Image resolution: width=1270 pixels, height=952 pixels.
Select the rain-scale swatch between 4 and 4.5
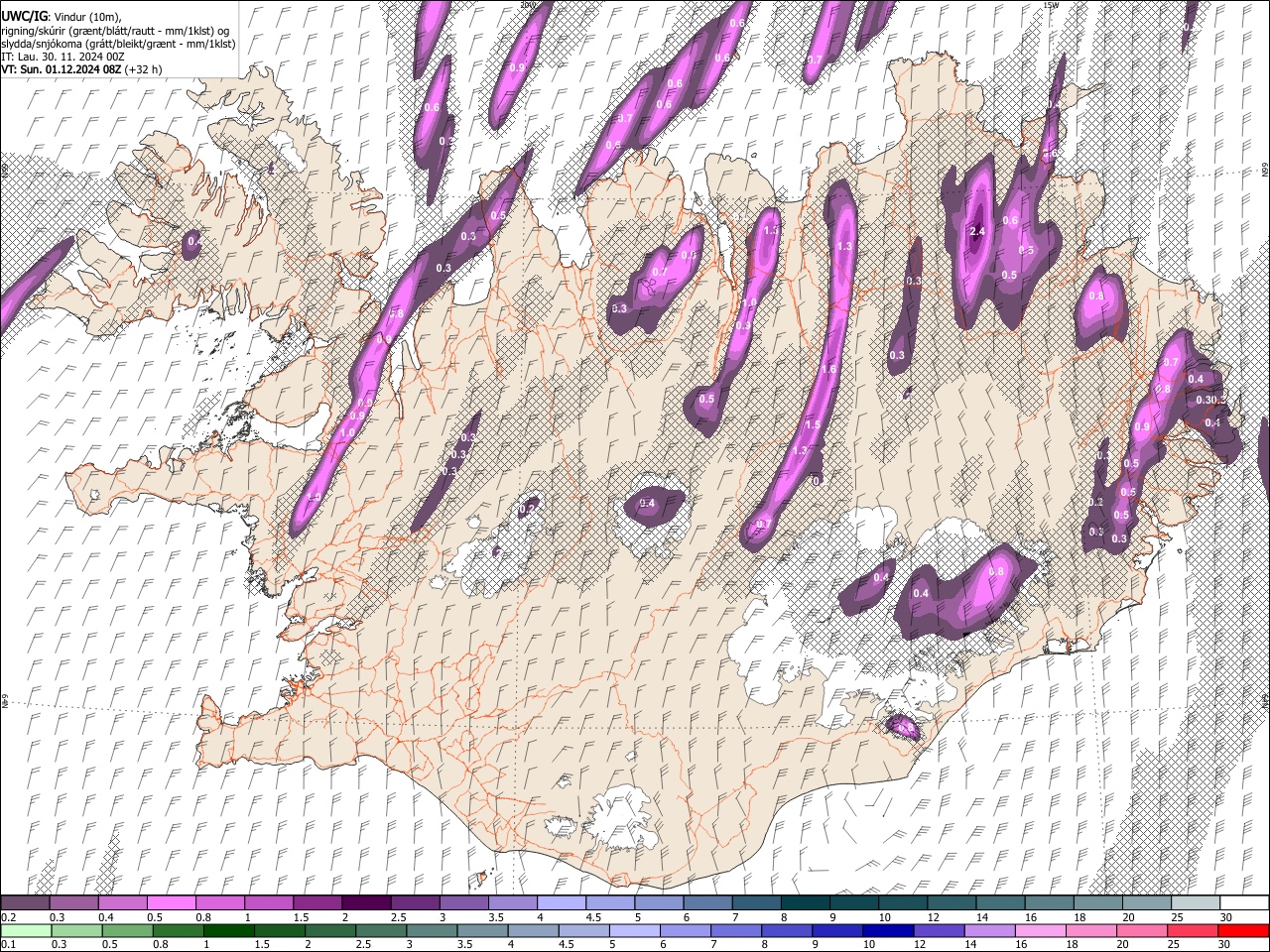coord(532,930)
